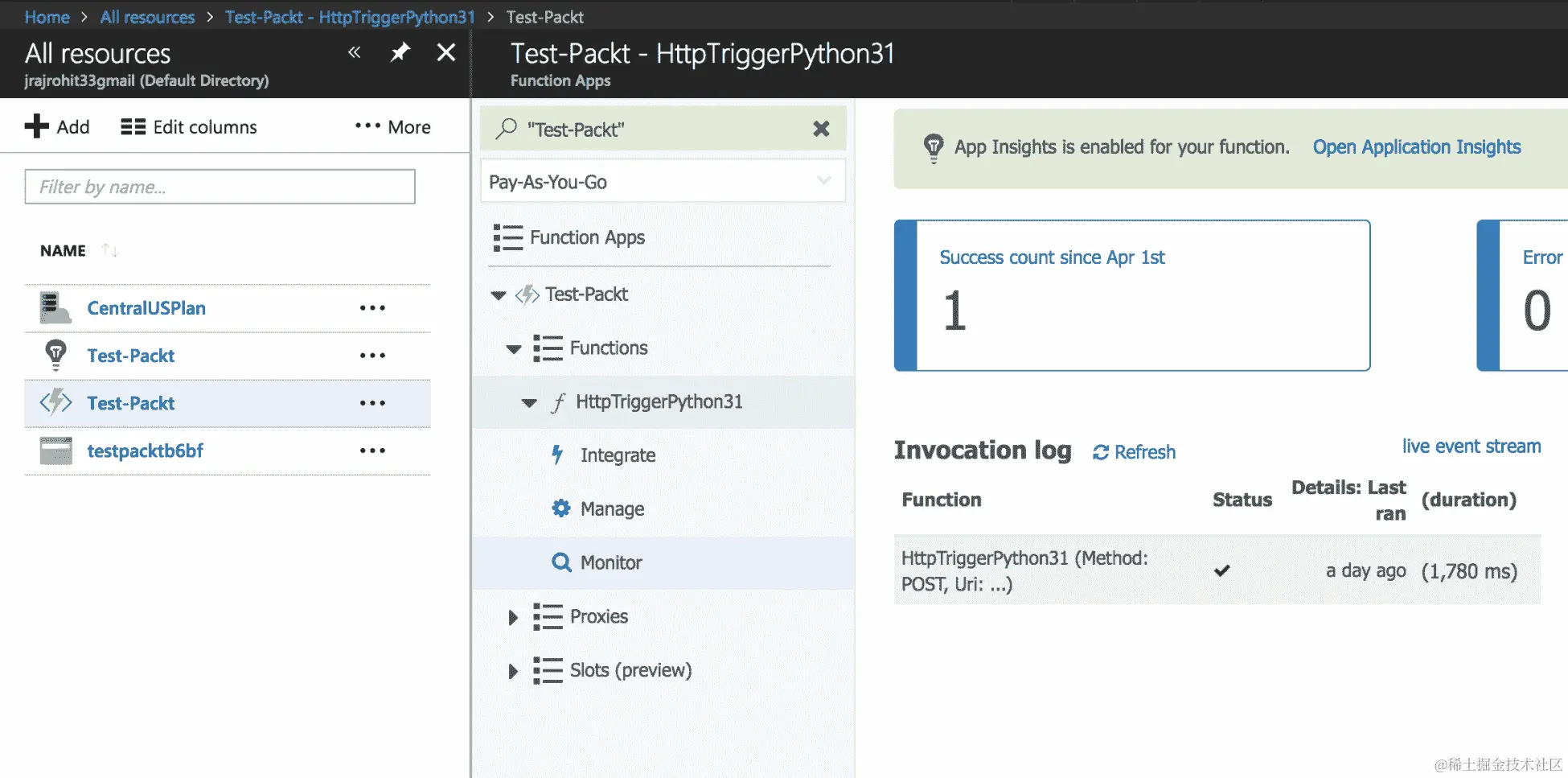
Task: Open the More options menu
Action: pos(393,127)
